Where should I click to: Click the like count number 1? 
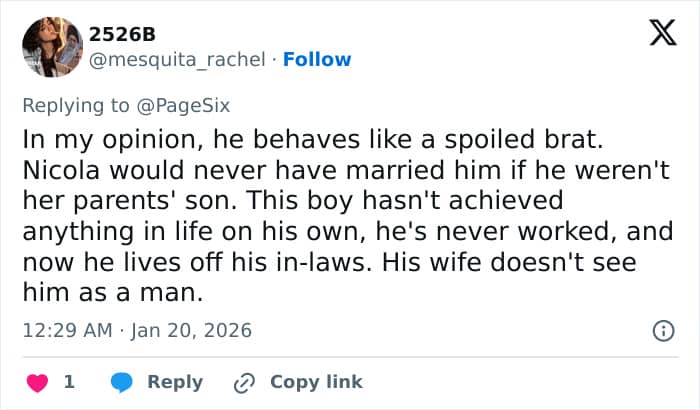coord(69,382)
